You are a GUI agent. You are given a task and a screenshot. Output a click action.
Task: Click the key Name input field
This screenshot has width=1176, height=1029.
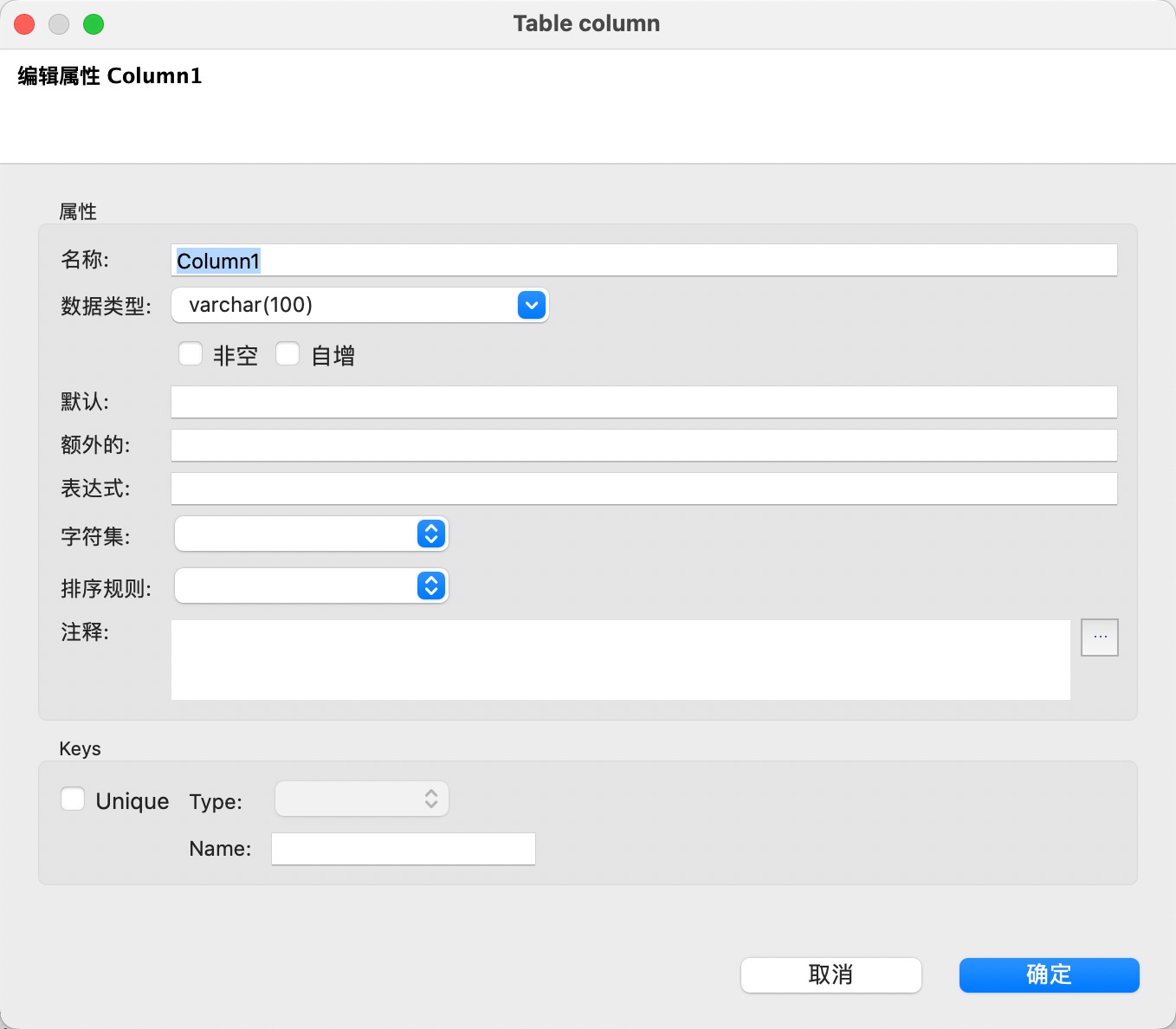coord(403,849)
